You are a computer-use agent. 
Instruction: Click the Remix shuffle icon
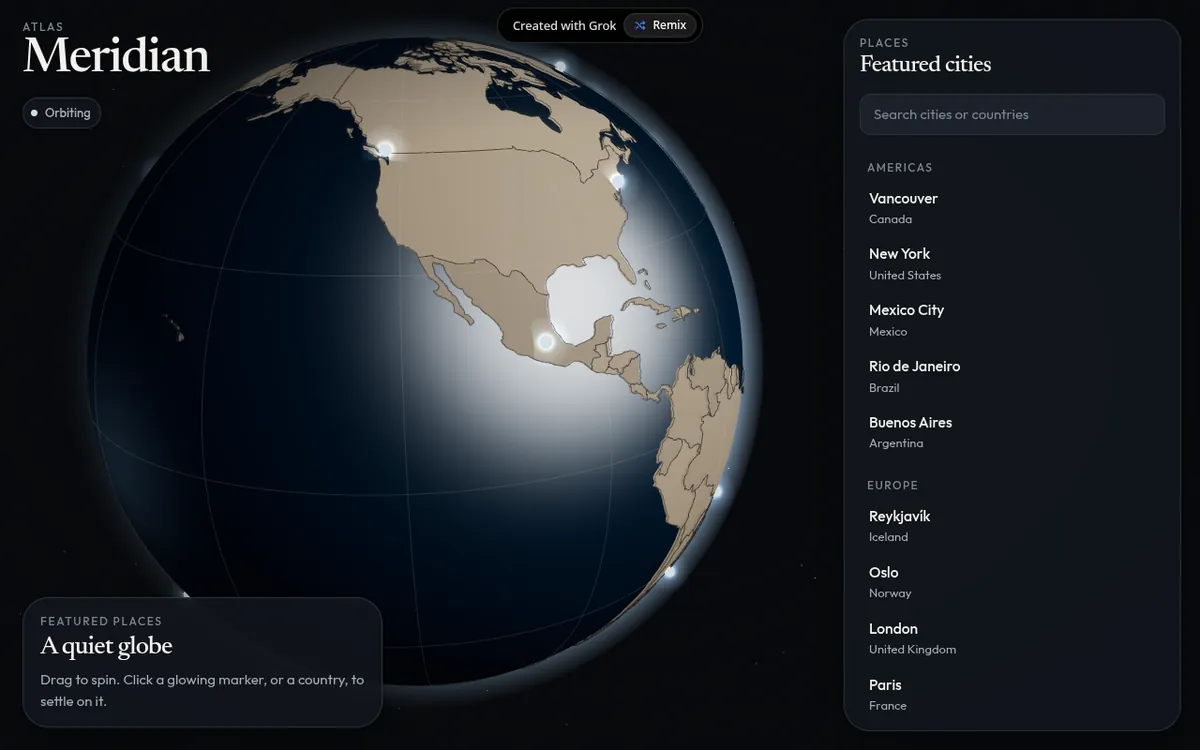click(x=640, y=26)
